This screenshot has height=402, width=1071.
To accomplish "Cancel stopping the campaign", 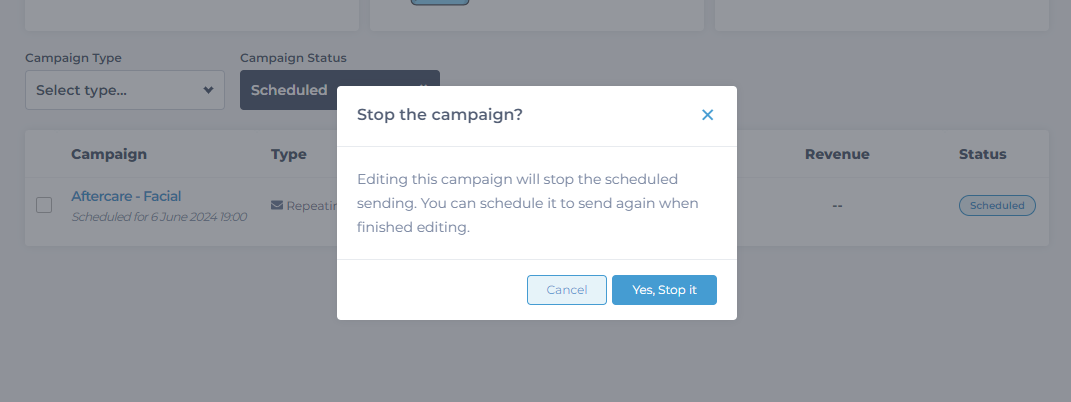I will coord(567,290).
